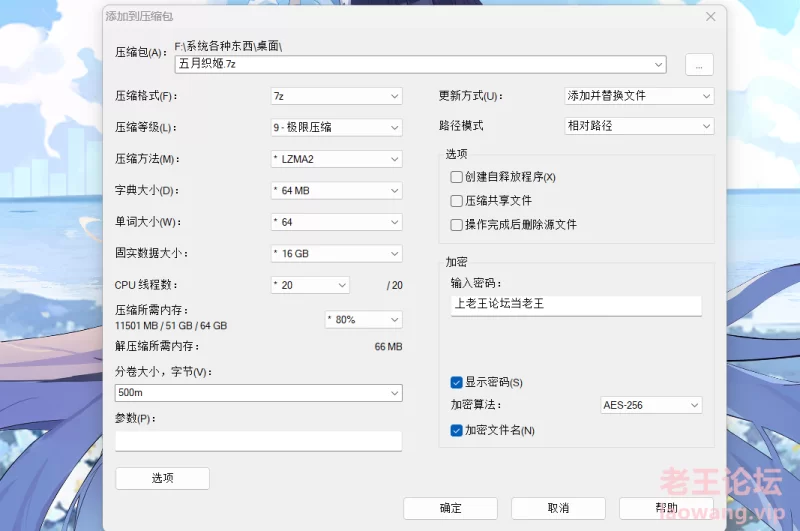Click the '/ 20' thread count text
800x531 pixels.
pyautogui.click(x=394, y=285)
